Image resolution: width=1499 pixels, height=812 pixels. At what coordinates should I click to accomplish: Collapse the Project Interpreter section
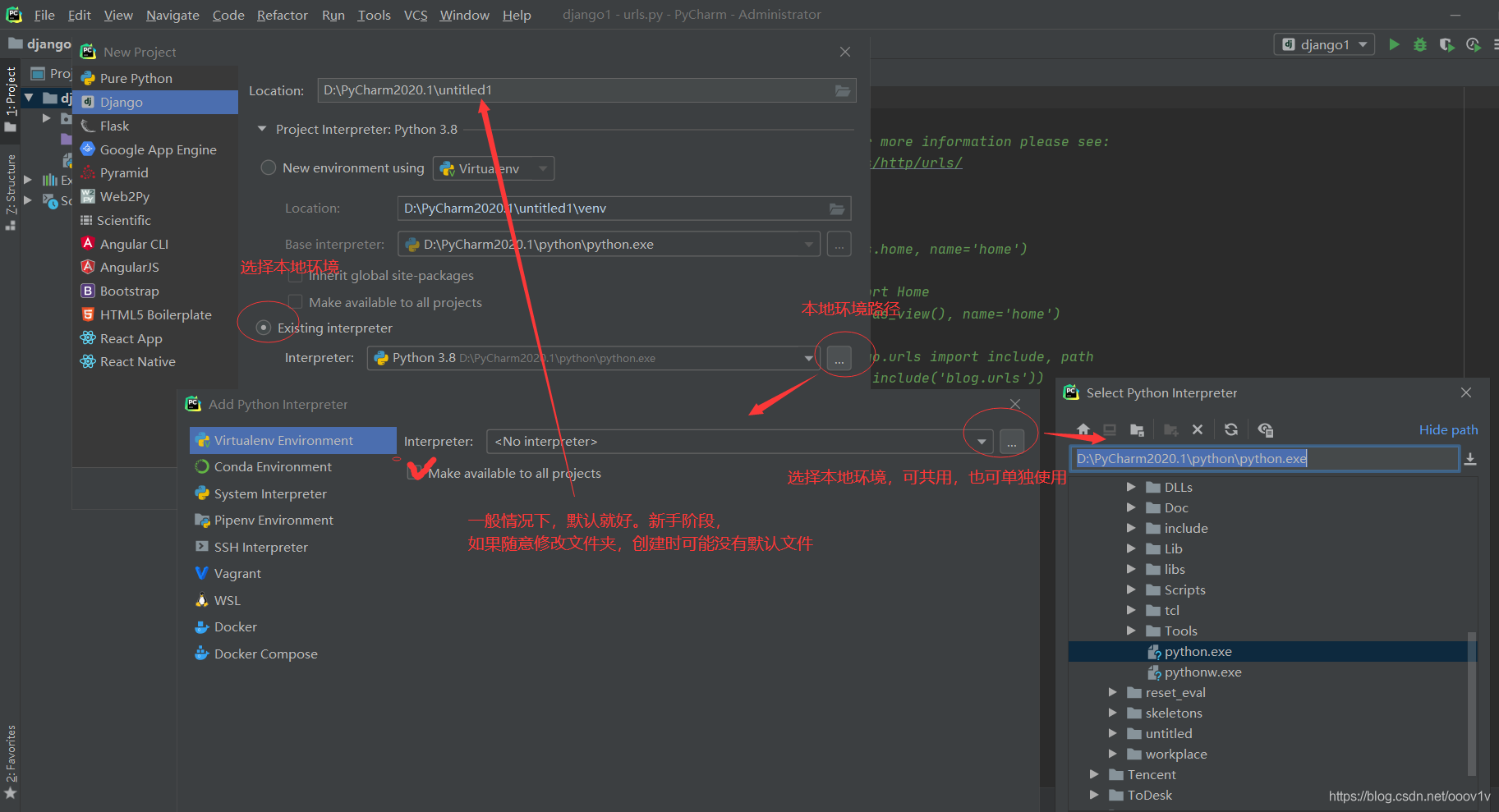pyautogui.click(x=262, y=129)
